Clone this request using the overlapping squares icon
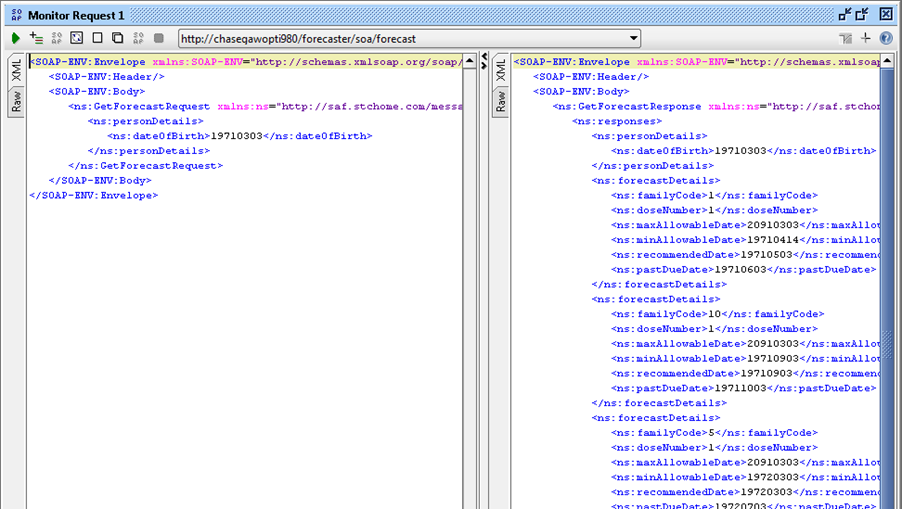Screen dimensions: 902x509 [117, 38]
